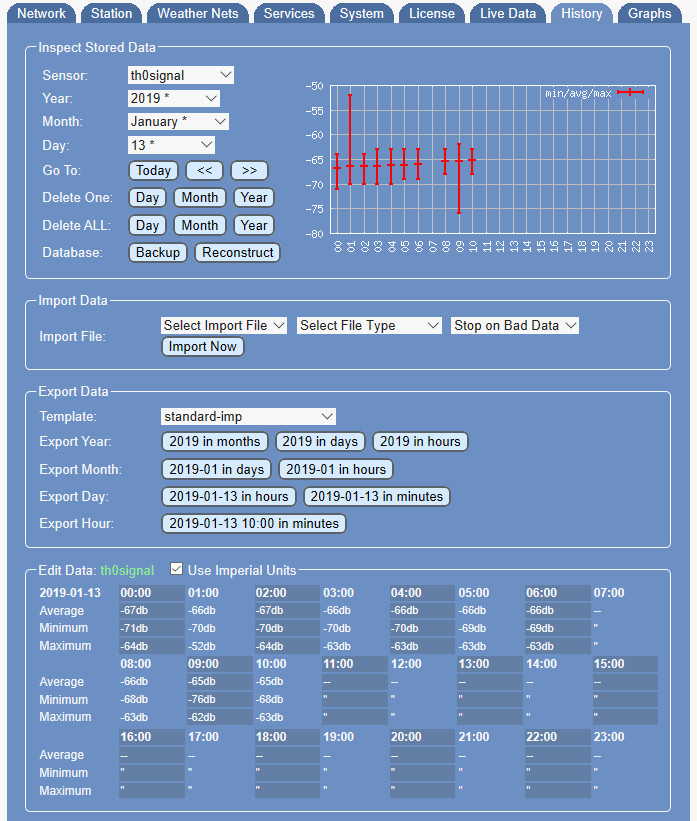697x821 pixels.
Task: Click the th0signal label in Edit Data
Action: click(127, 571)
